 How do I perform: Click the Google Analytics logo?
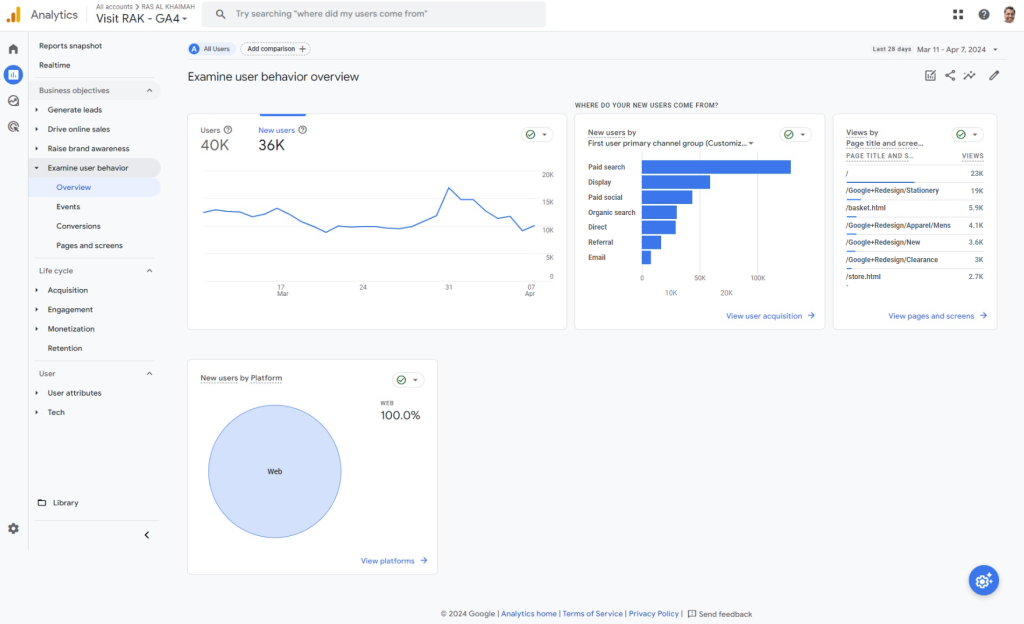tap(13, 14)
